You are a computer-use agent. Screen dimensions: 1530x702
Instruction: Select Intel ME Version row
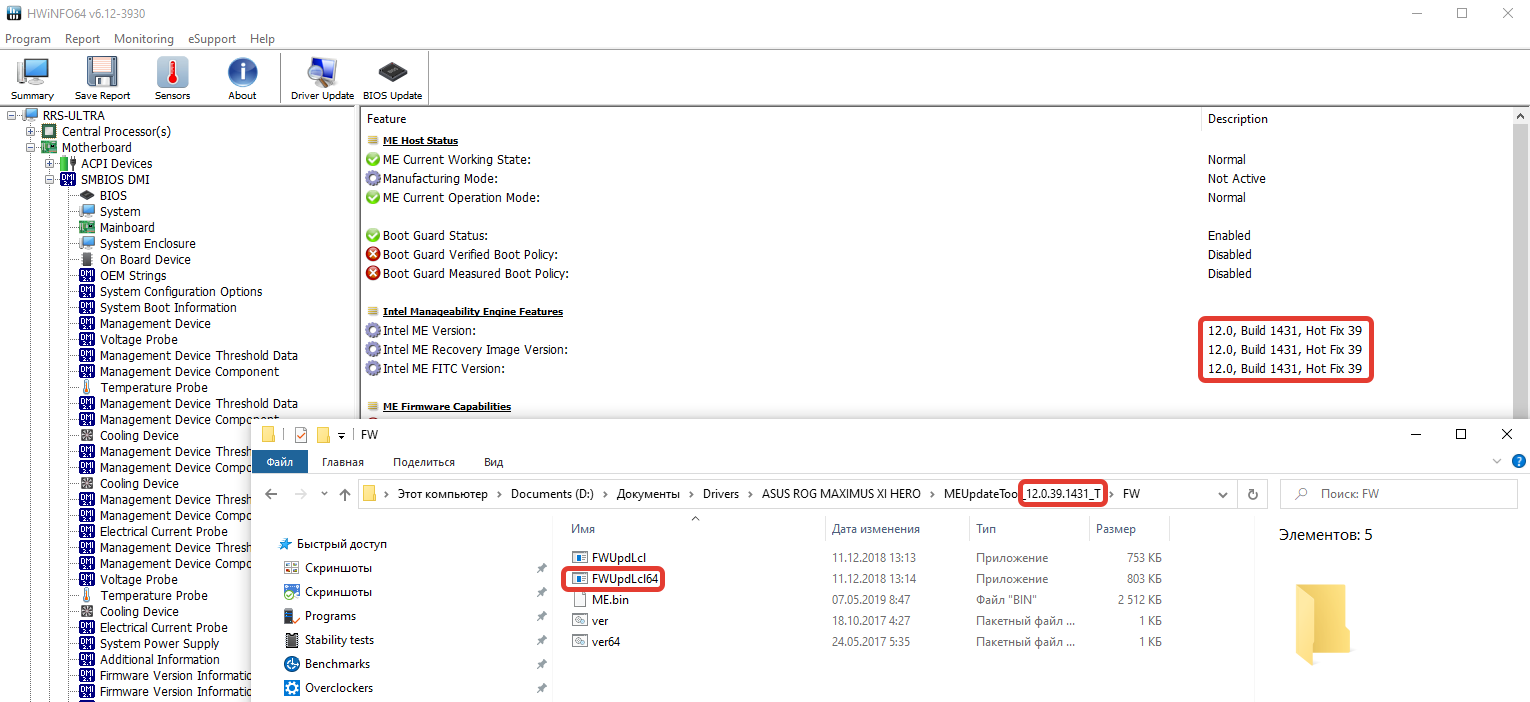pyautogui.click(x=938, y=331)
